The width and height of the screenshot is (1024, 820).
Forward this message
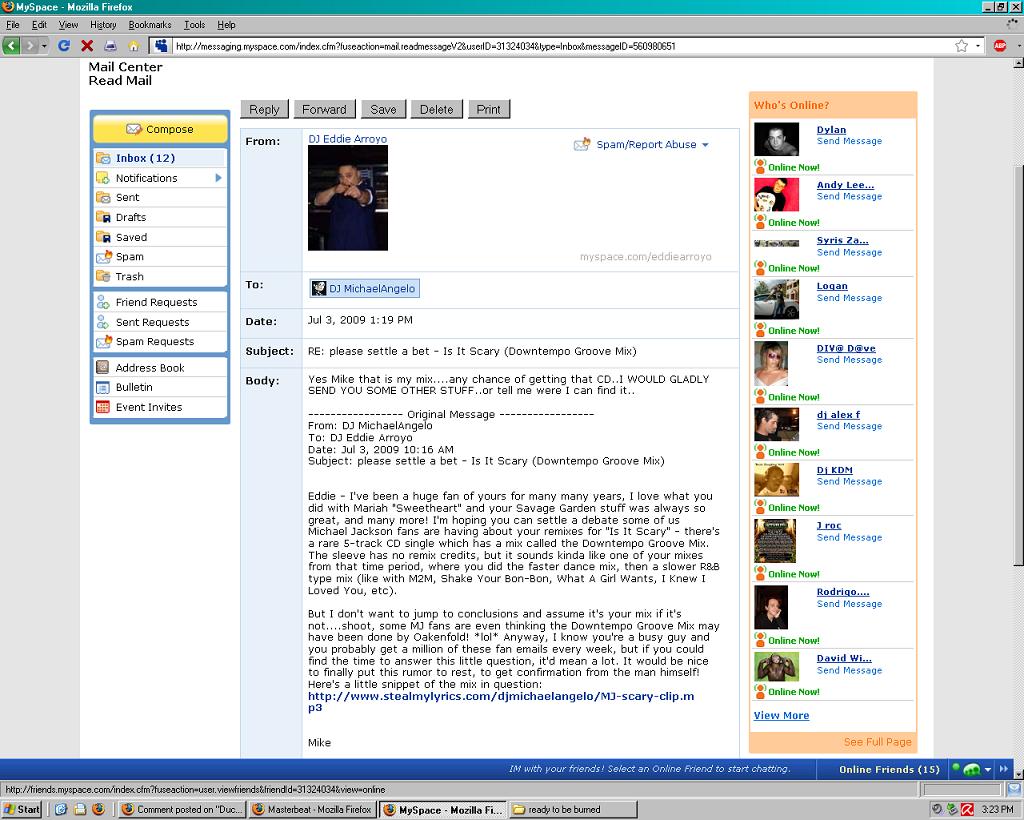[324, 110]
